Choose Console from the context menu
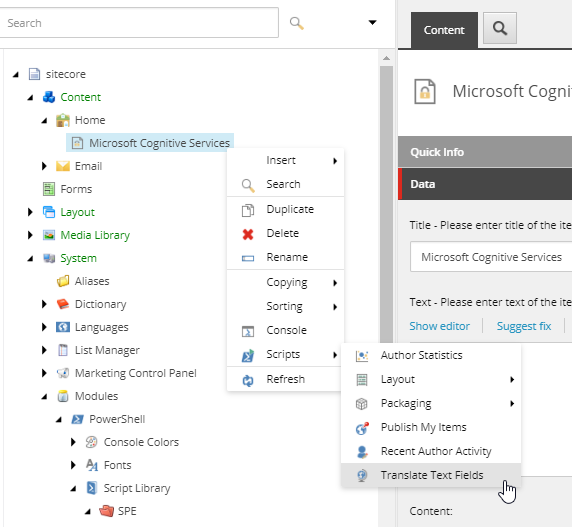The height and width of the screenshot is (527, 572). [285, 330]
